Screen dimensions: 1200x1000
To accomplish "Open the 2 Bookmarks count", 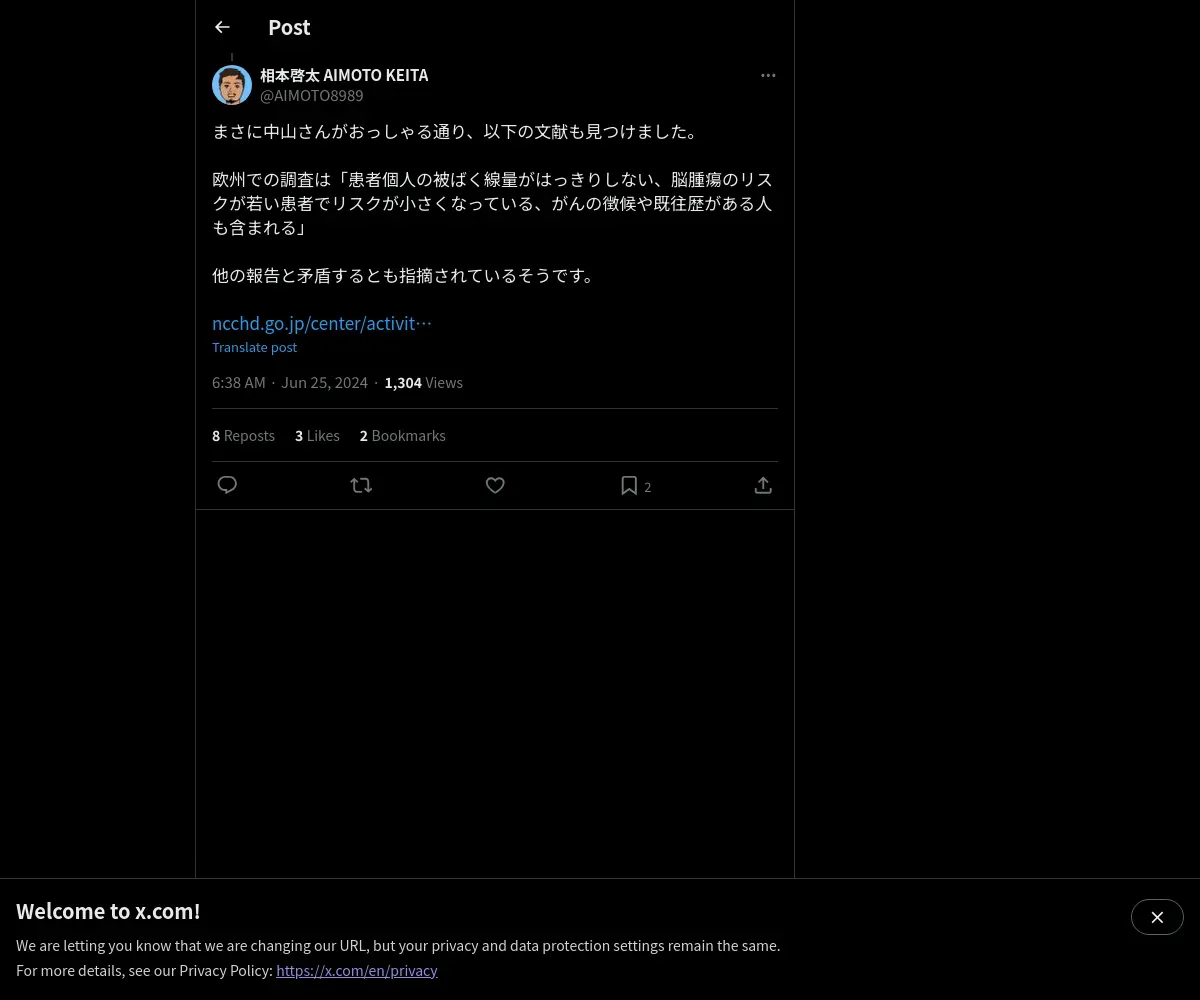I will pyautogui.click(x=402, y=435).
